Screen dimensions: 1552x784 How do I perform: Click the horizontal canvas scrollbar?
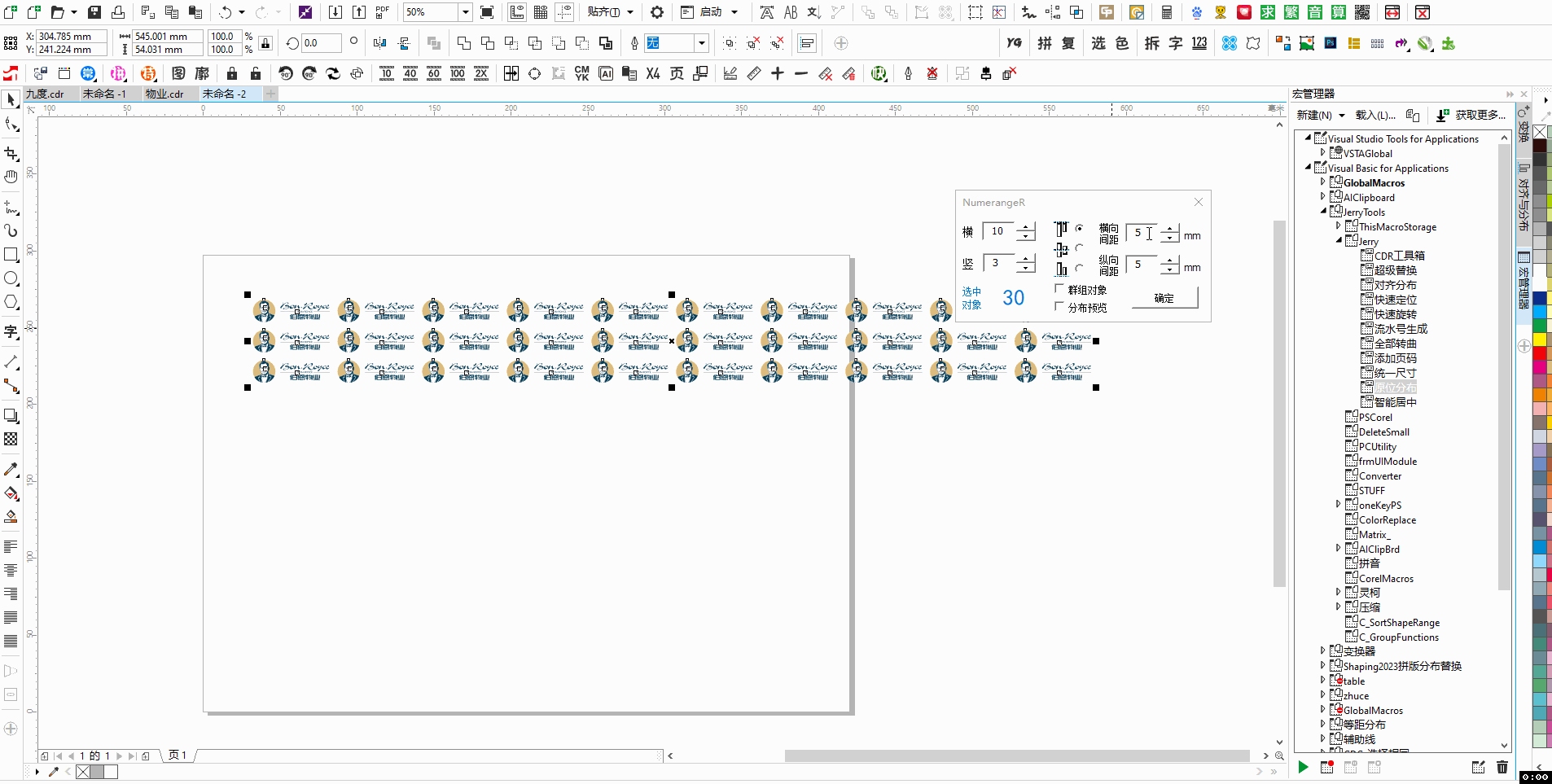1016,756
